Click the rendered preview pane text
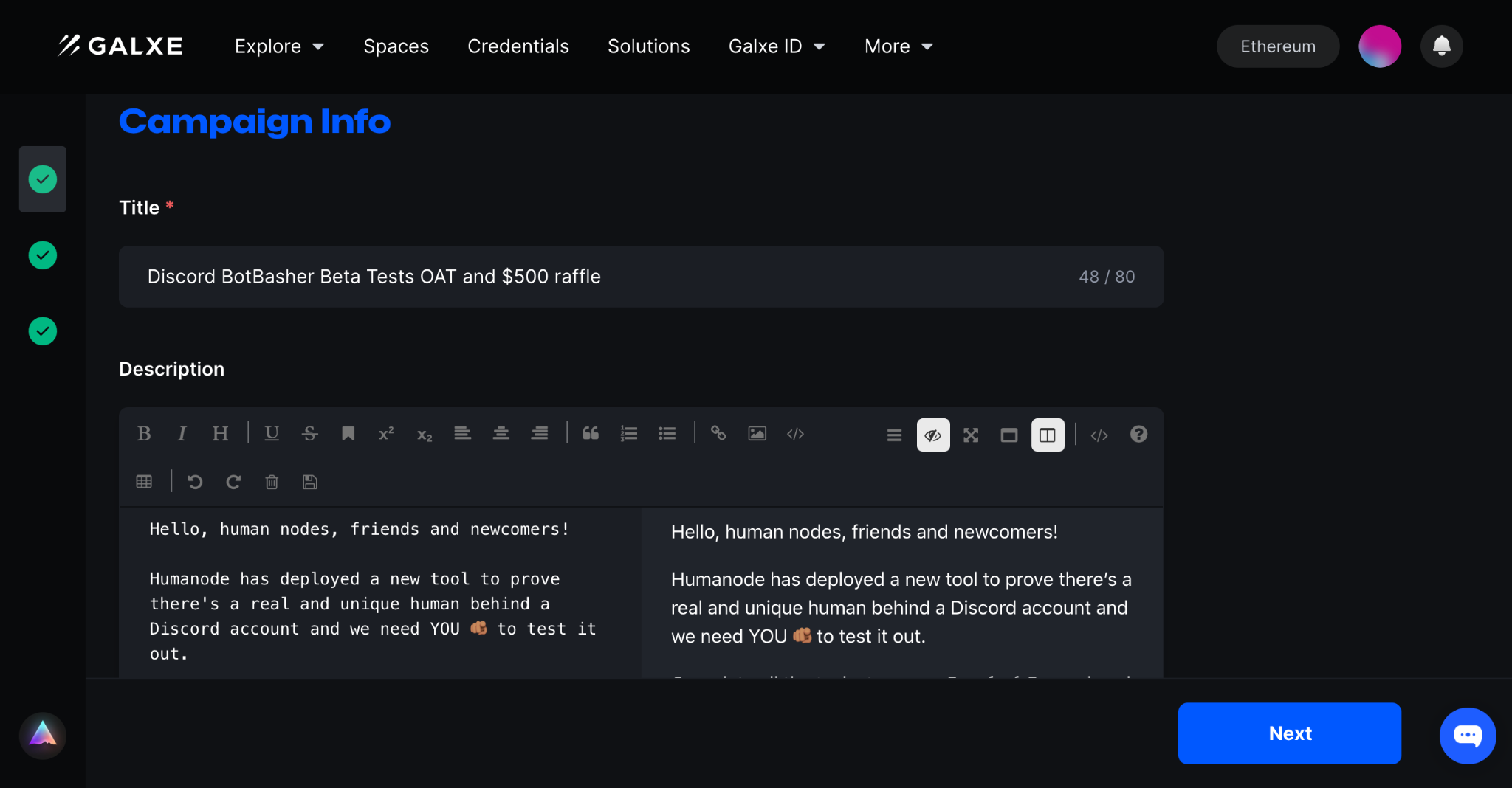 [x=902, y=592]
